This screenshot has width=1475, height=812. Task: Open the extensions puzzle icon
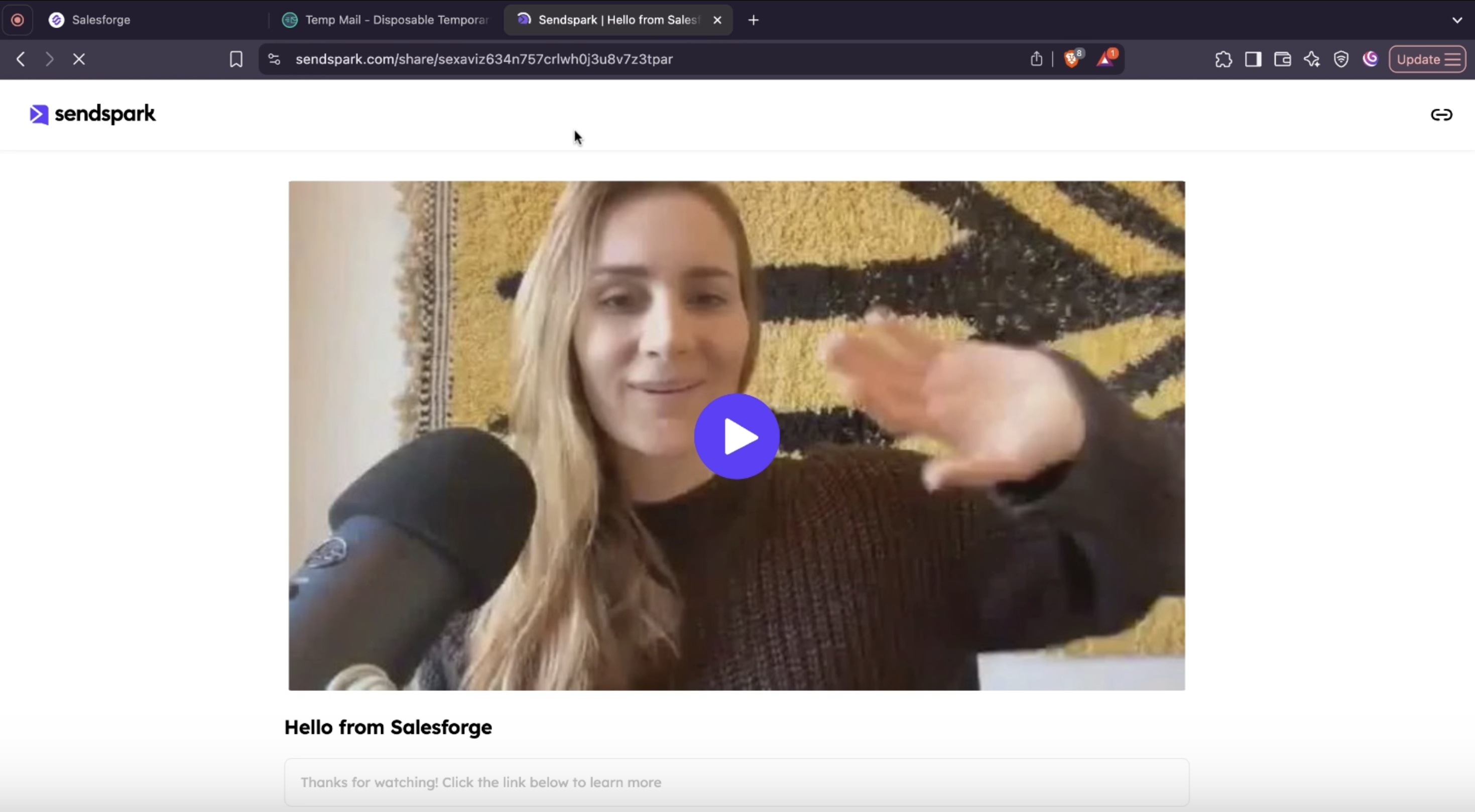tap(1223, 59)
